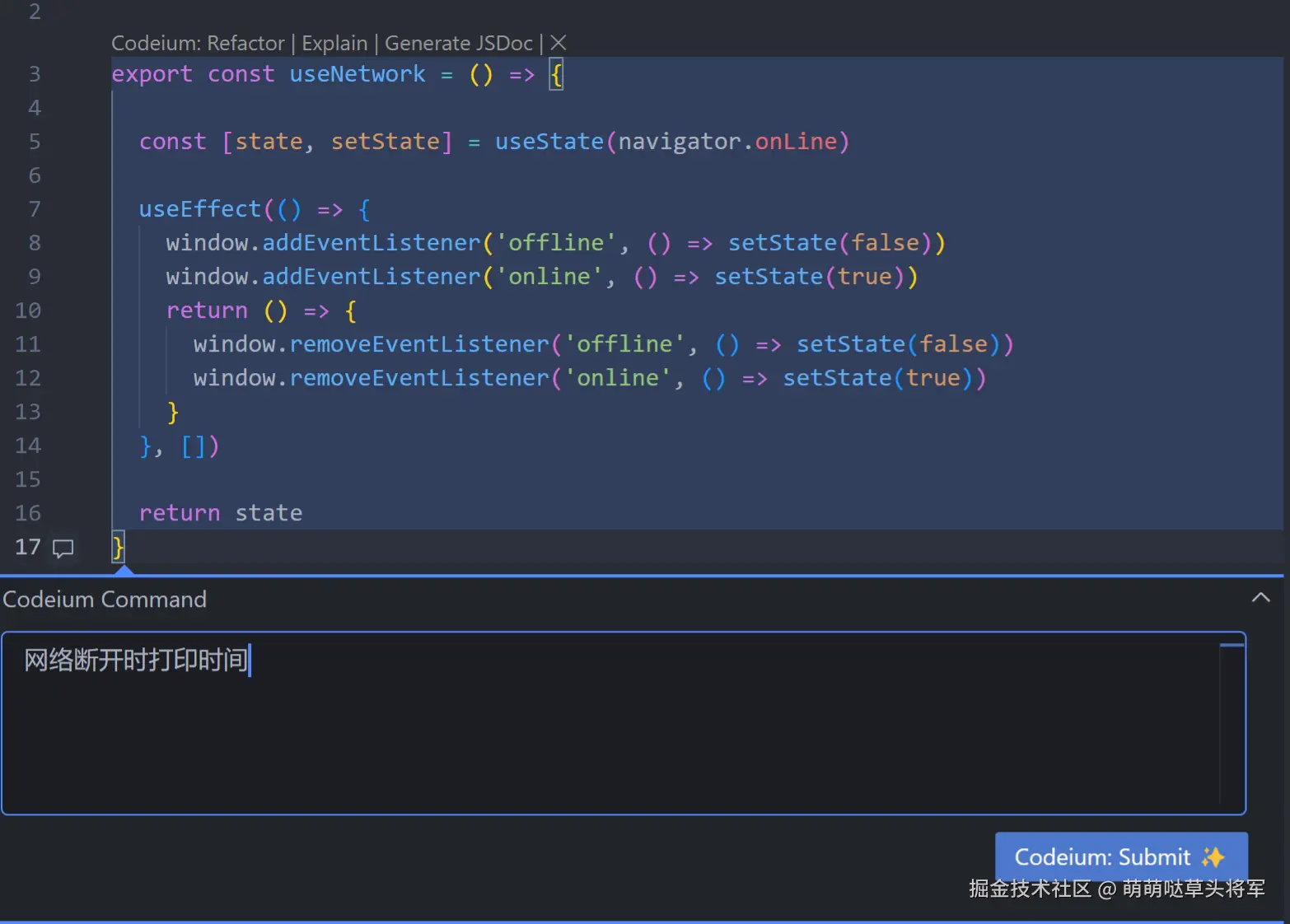Click line number 10 in the gutter
The image size is (1290, 924).
coord(28,310)
